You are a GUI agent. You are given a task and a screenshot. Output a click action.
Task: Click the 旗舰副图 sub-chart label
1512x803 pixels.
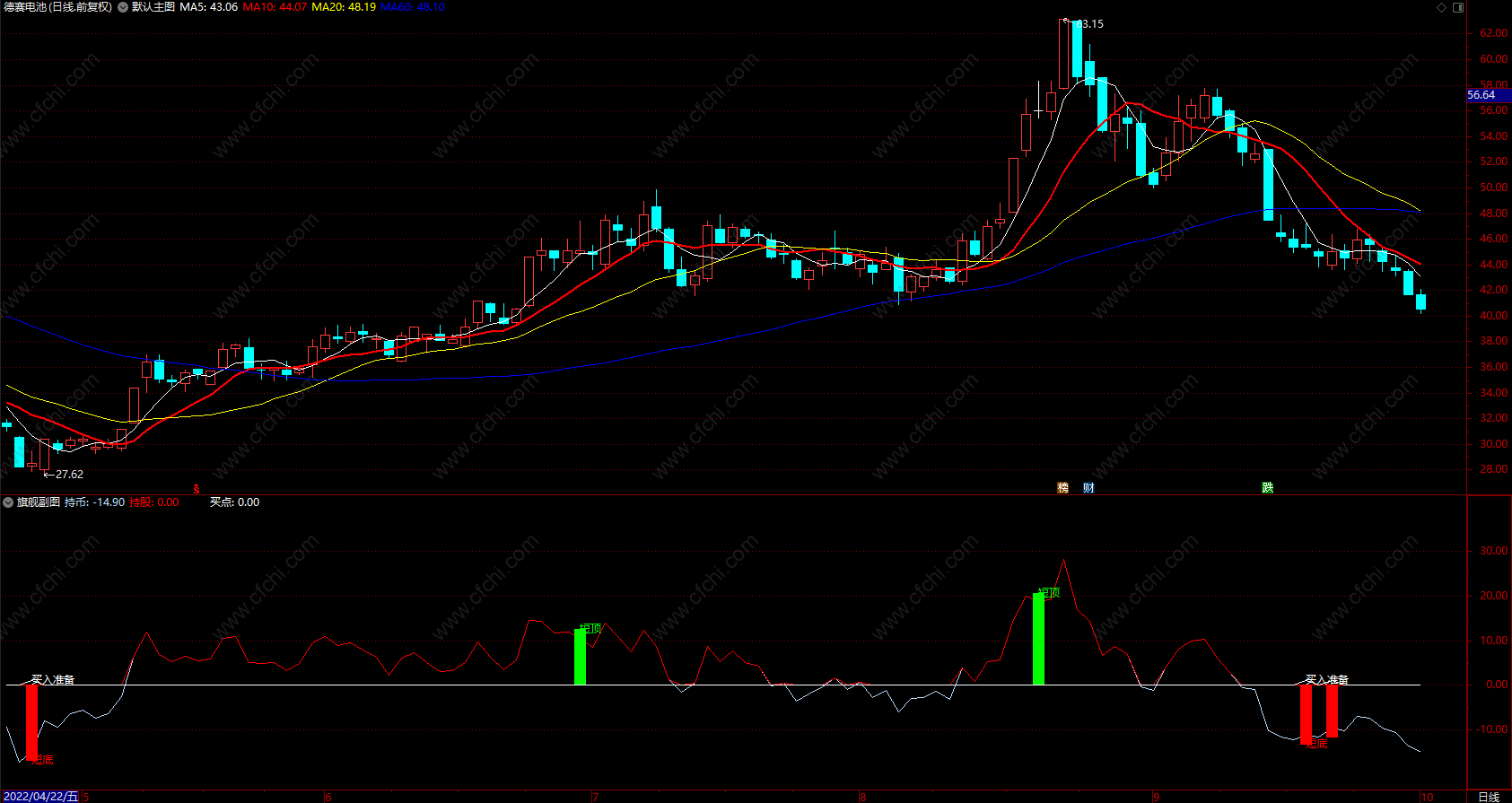[x=39, y=502]
